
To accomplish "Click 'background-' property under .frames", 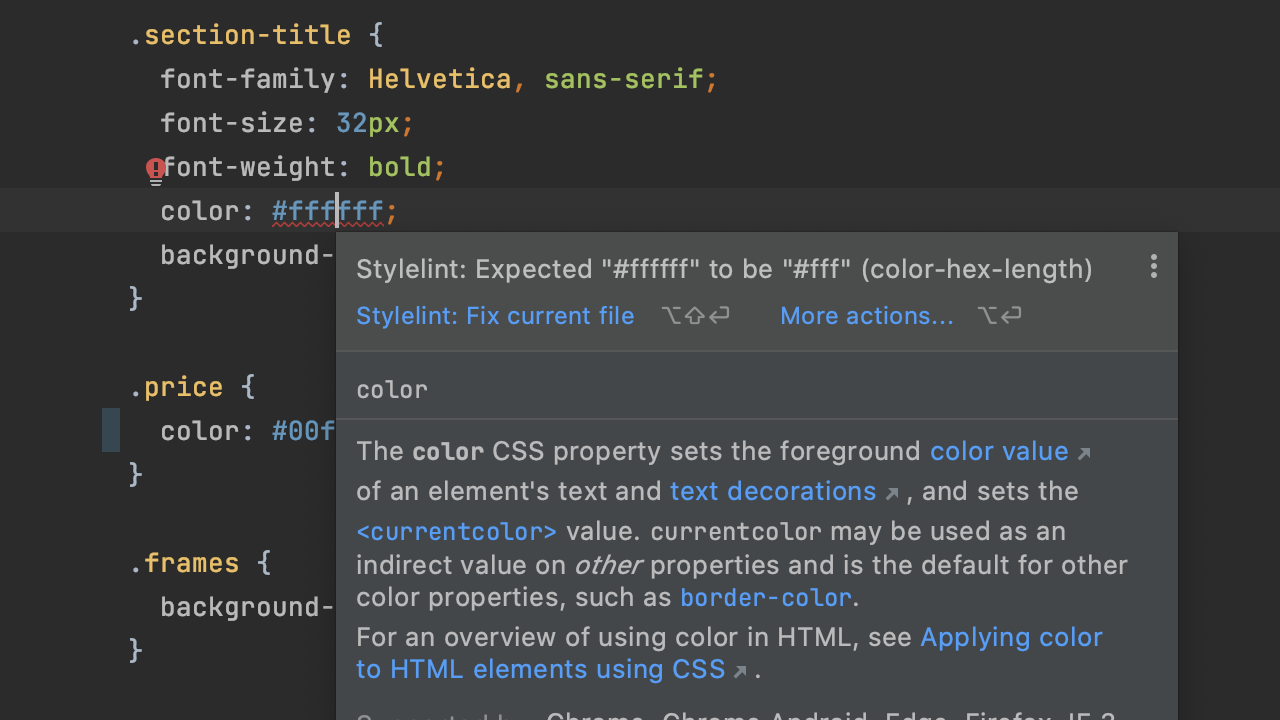I will (248, 607).
